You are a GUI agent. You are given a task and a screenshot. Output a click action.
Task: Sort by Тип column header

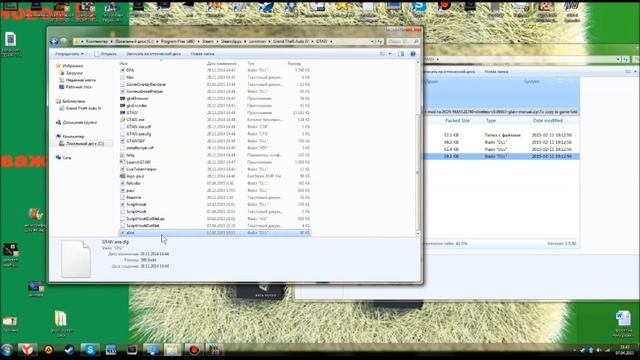251,64
